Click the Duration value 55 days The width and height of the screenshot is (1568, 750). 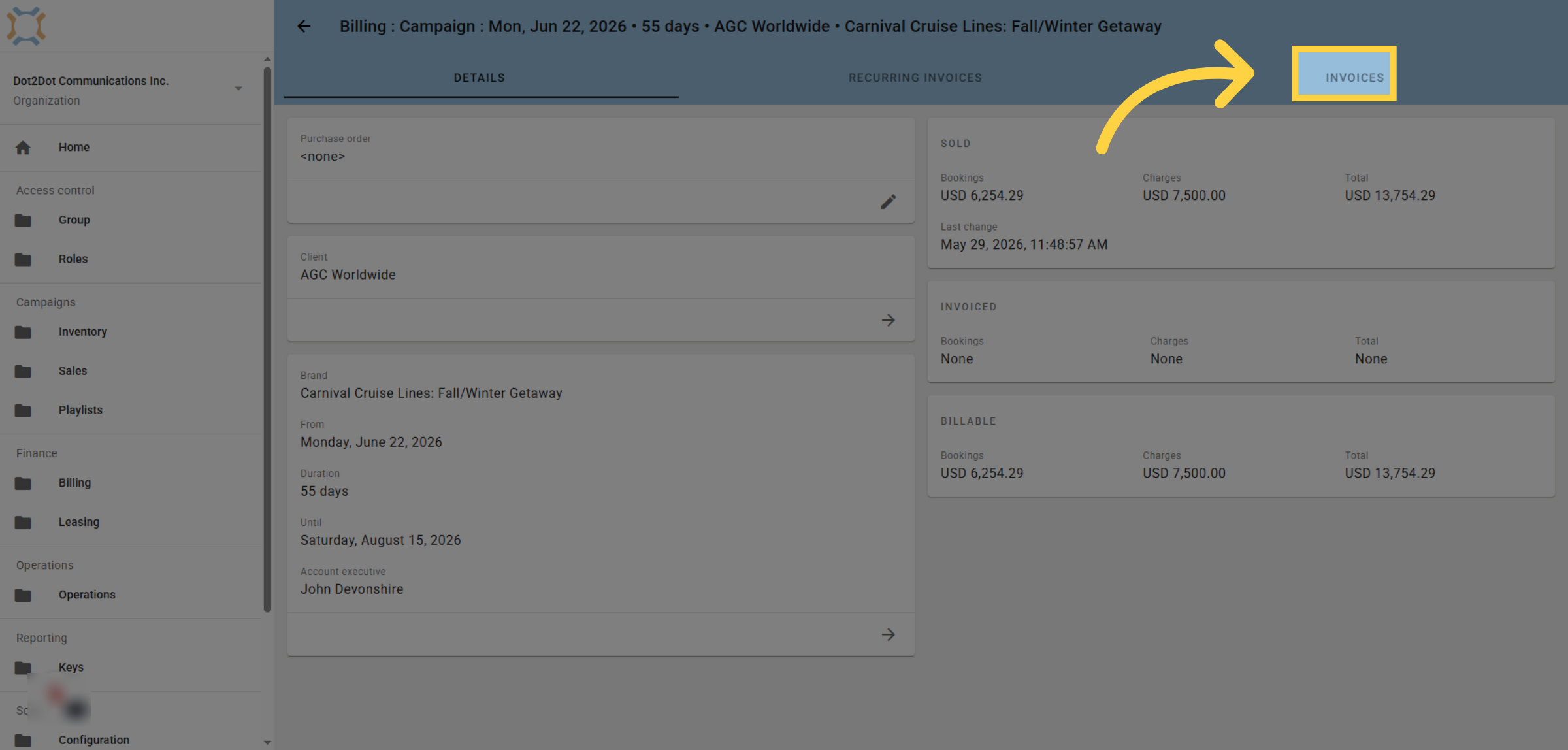[324, 491]
